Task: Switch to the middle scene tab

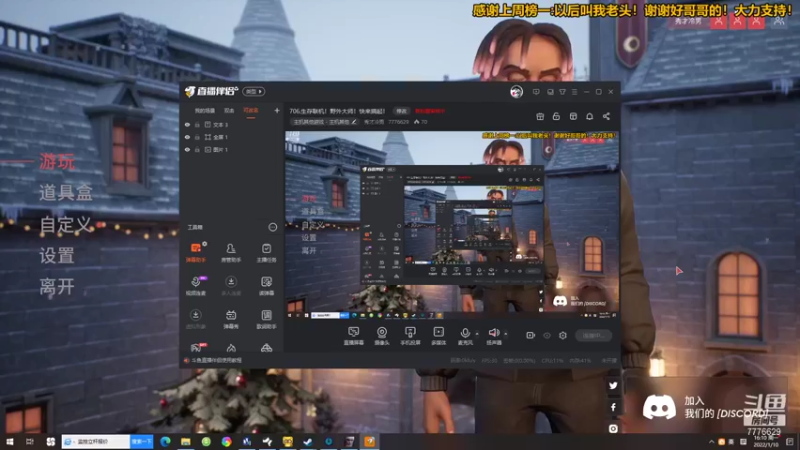Action: click(x=229, y=110)
